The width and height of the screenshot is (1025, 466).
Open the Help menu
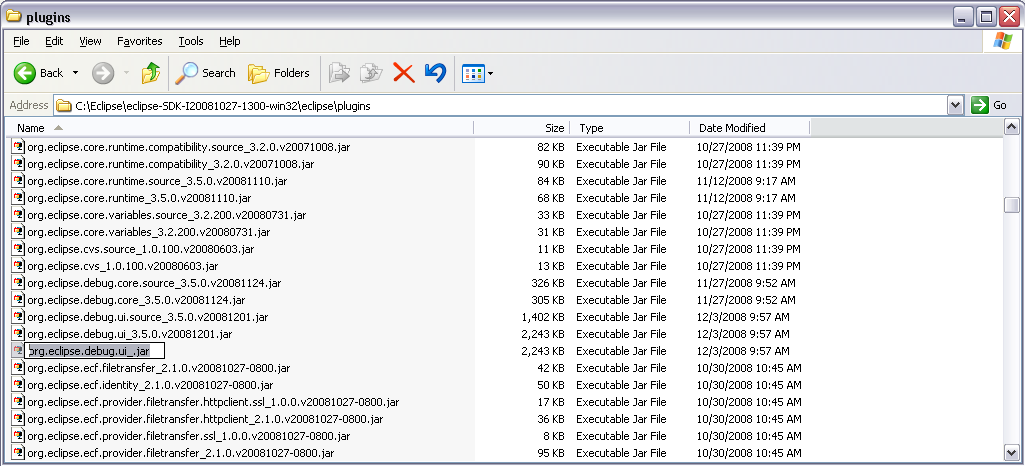[229, 41]
